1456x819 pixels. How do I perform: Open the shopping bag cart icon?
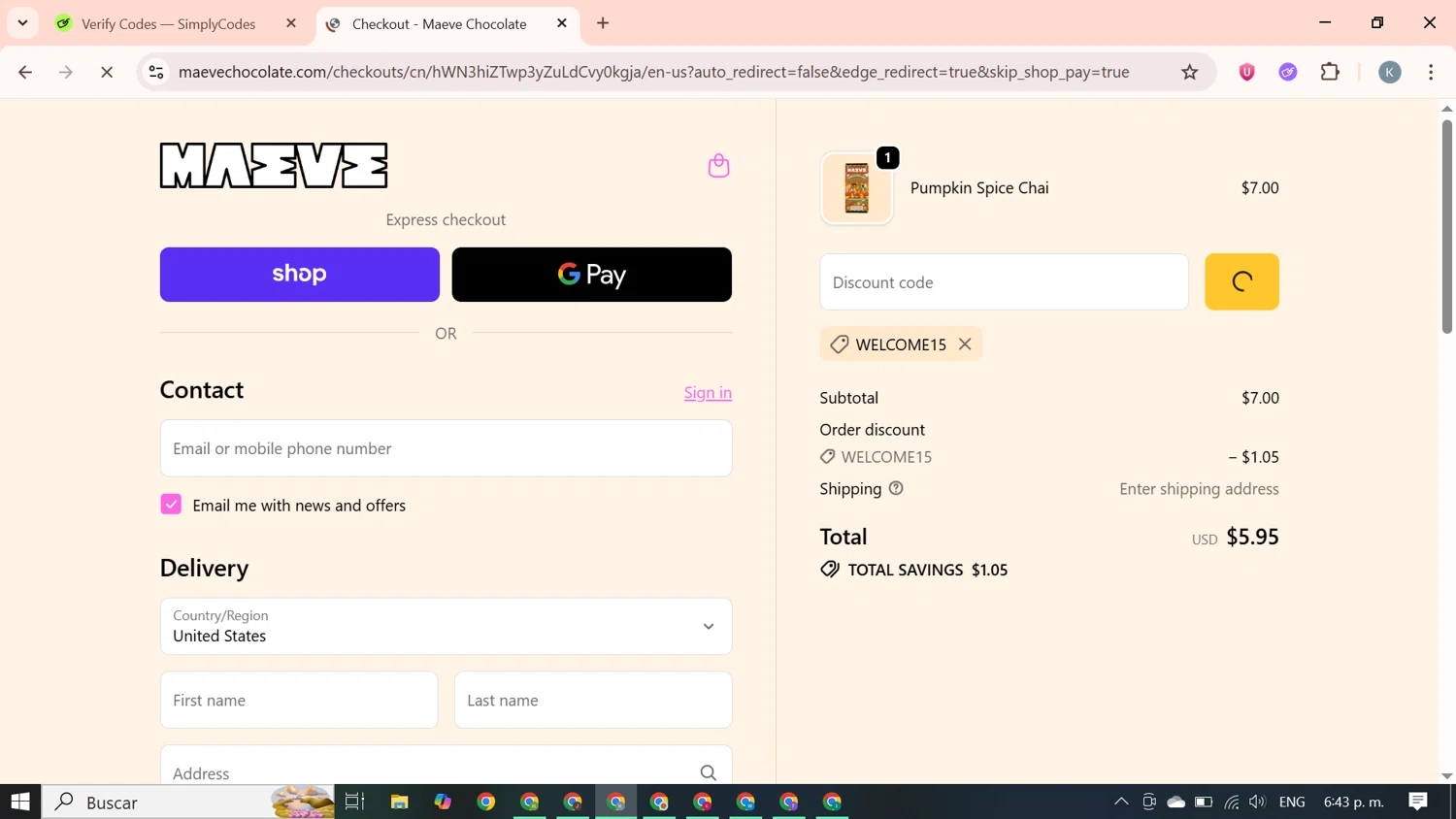coord(718,166)
